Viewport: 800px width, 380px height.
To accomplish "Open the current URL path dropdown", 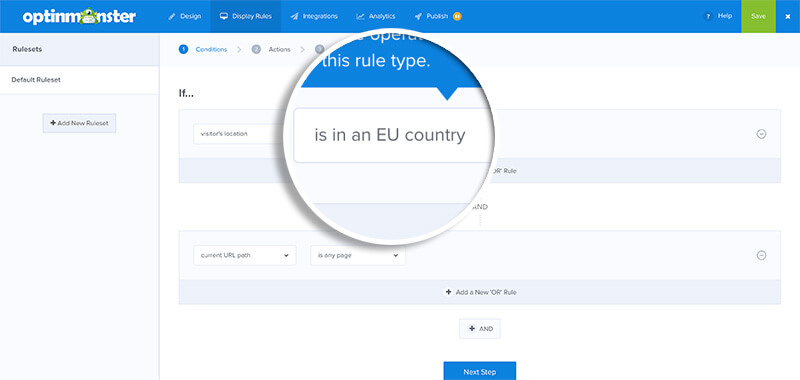I will pyautogui.click(x=244, y=256).
